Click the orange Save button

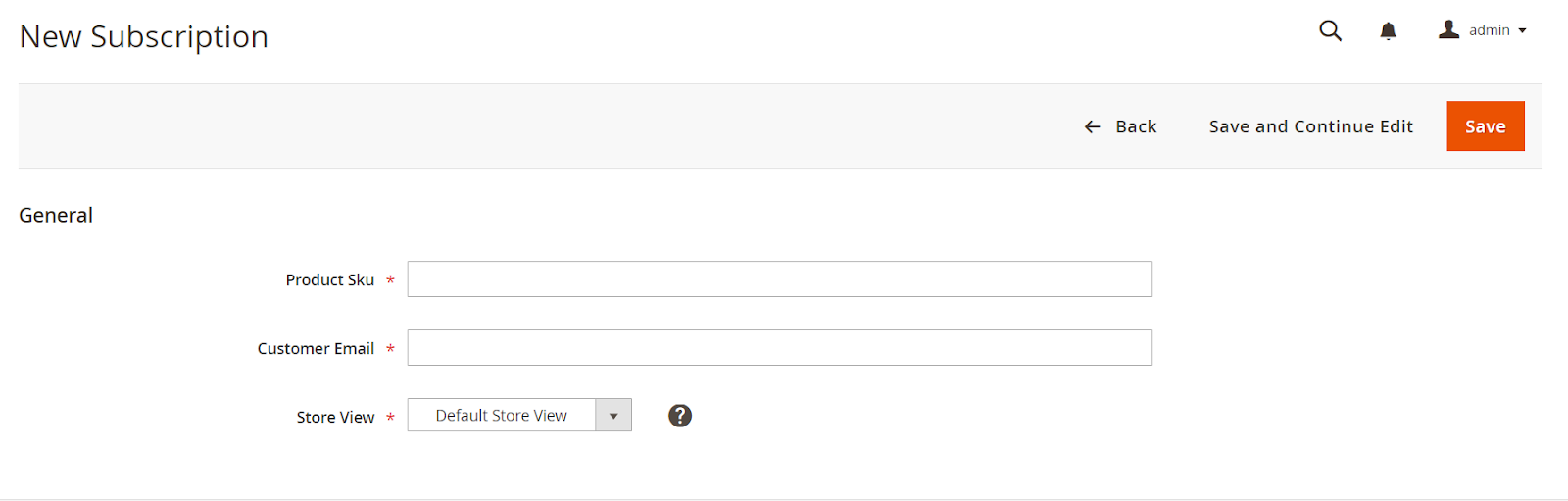click(1485, 126)
